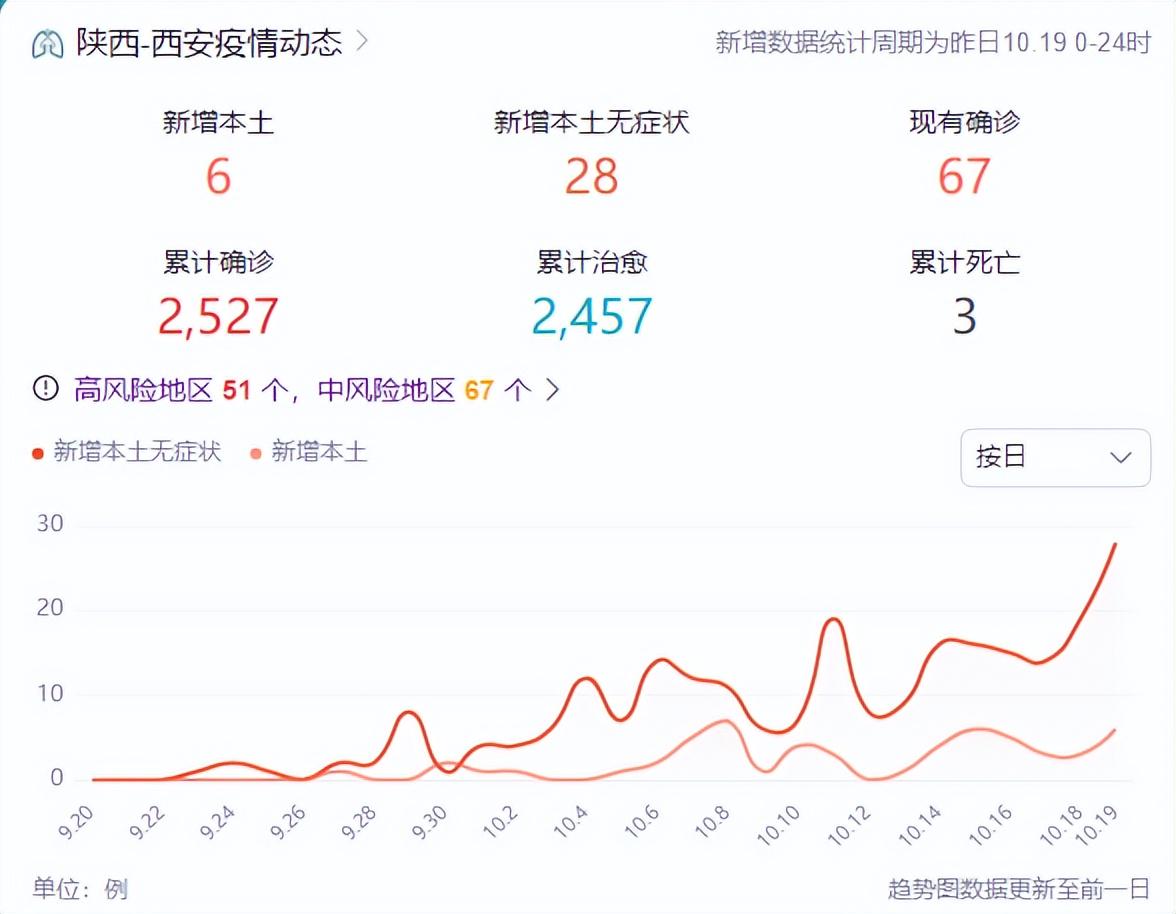Click the lungs icon beside 陕西-西安疫情动态
Viewport: 1176px width, 914px height.
click(x=47, y=43)
